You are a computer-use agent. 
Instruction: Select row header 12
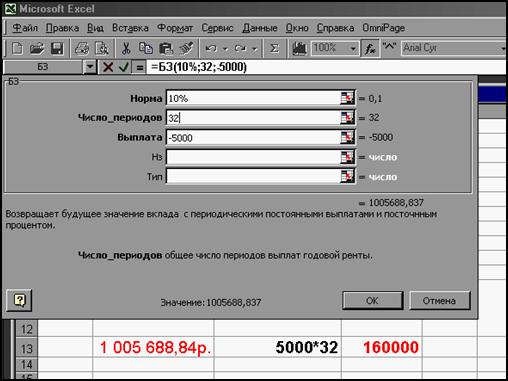click(27, 329)
